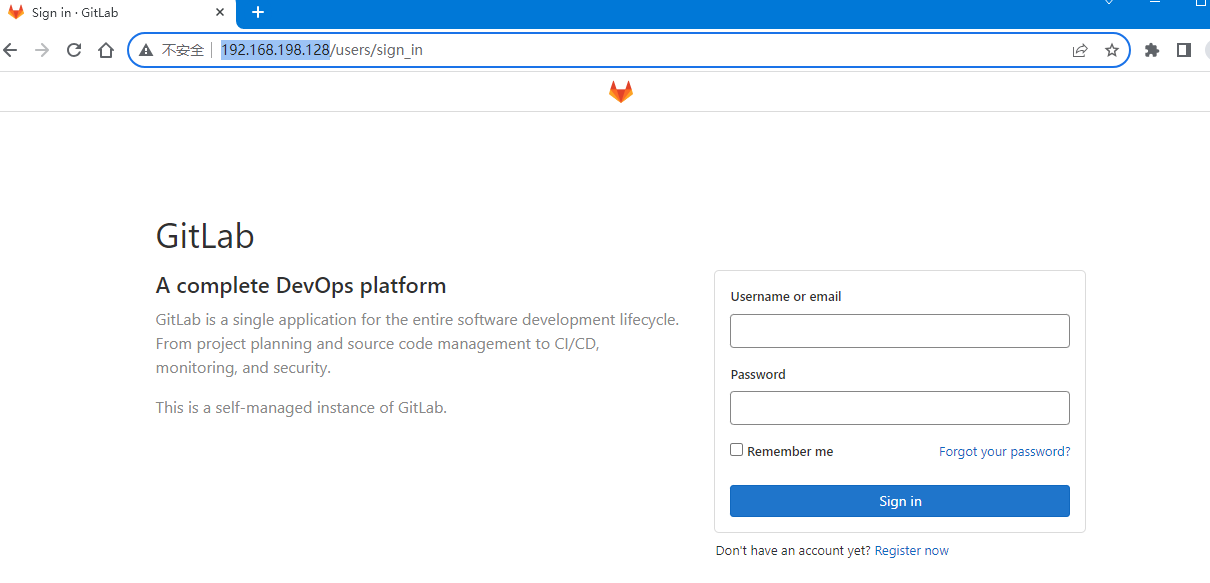Click the address bar URL
The height and width of the screenshot is (583, 1210).
[321, 50]
